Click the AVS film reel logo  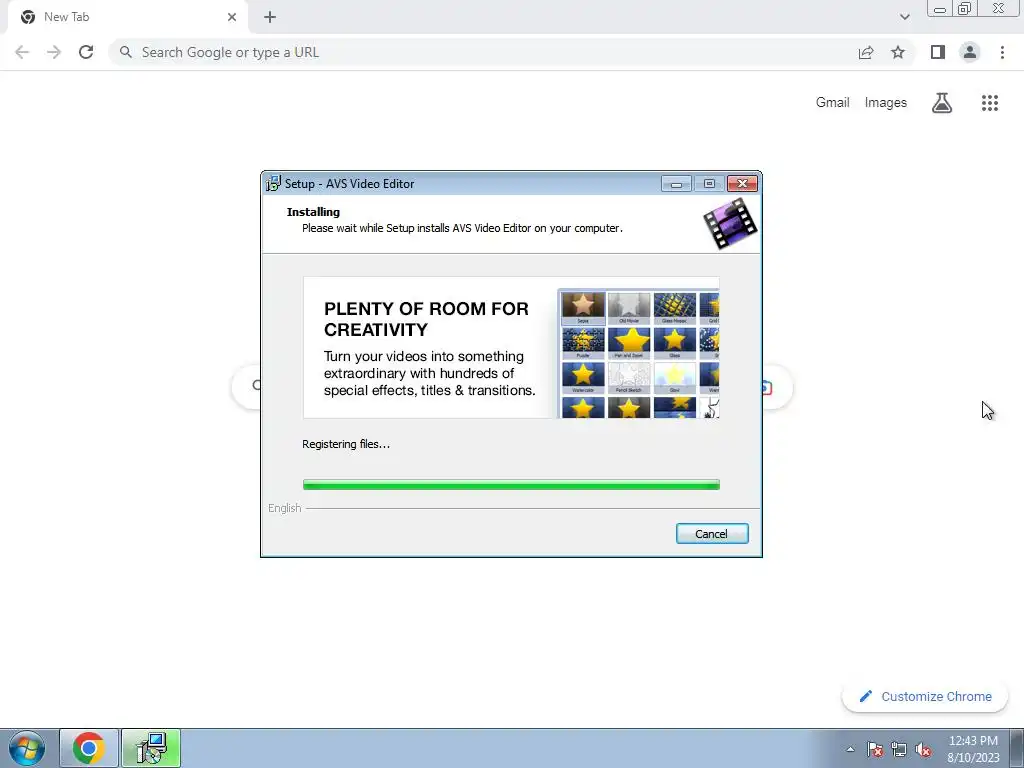point(730,224)
